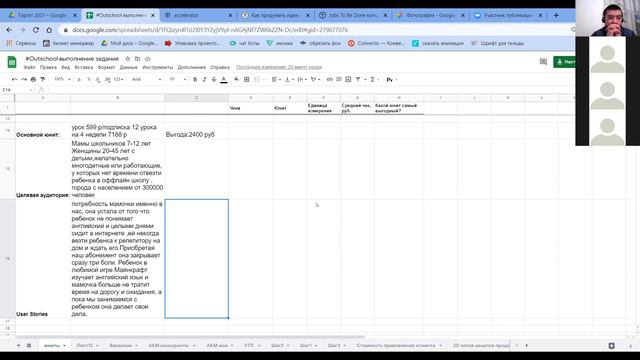Open the Формат menu
Viewport: 640px width, 360px height.
[106, 67]
